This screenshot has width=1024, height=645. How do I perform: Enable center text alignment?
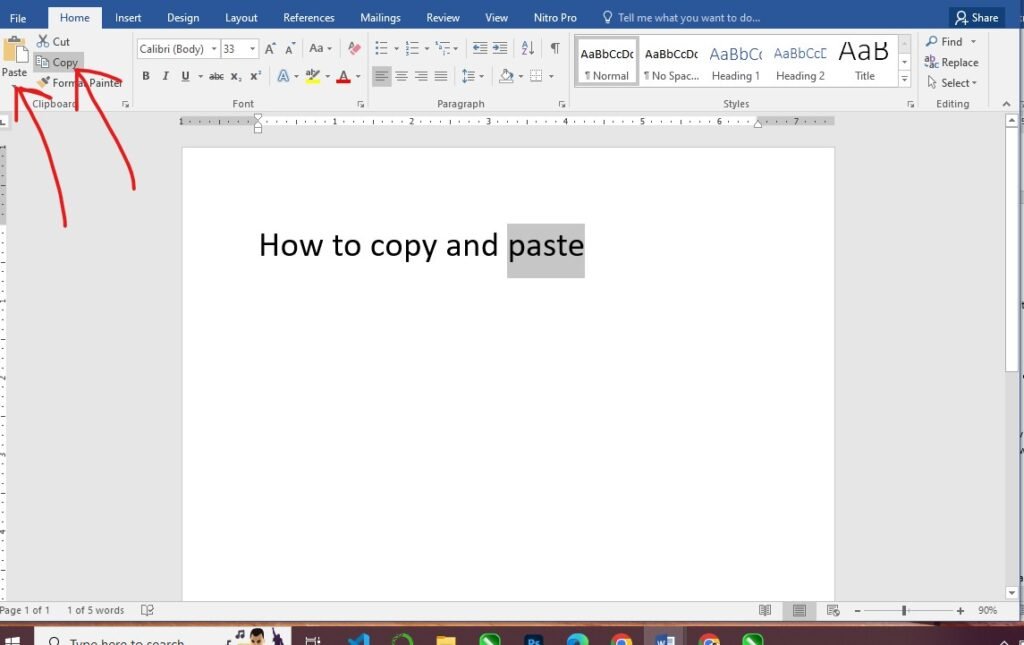pos(401,76)
